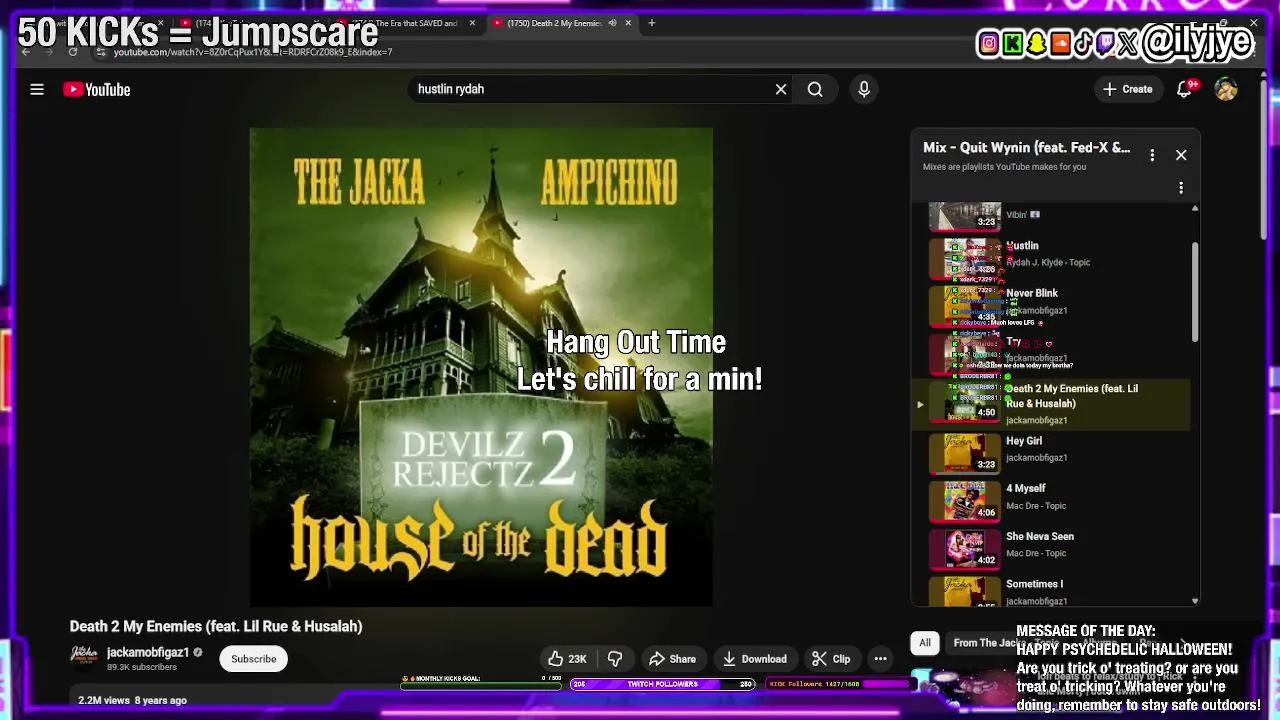Viewport: 1280px width, 720px height.
Task: Open the notifications bell
Action: click(x=1185, y=89)
